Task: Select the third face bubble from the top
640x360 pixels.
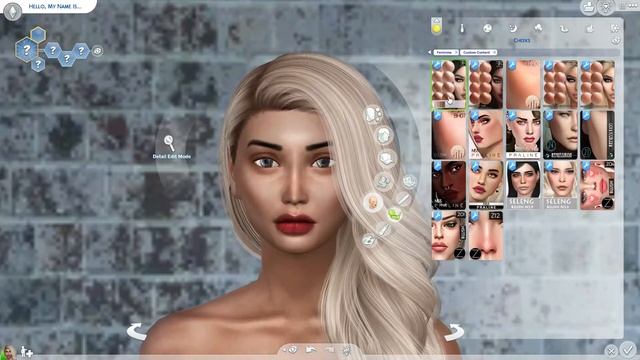Action: pos(387,158)
